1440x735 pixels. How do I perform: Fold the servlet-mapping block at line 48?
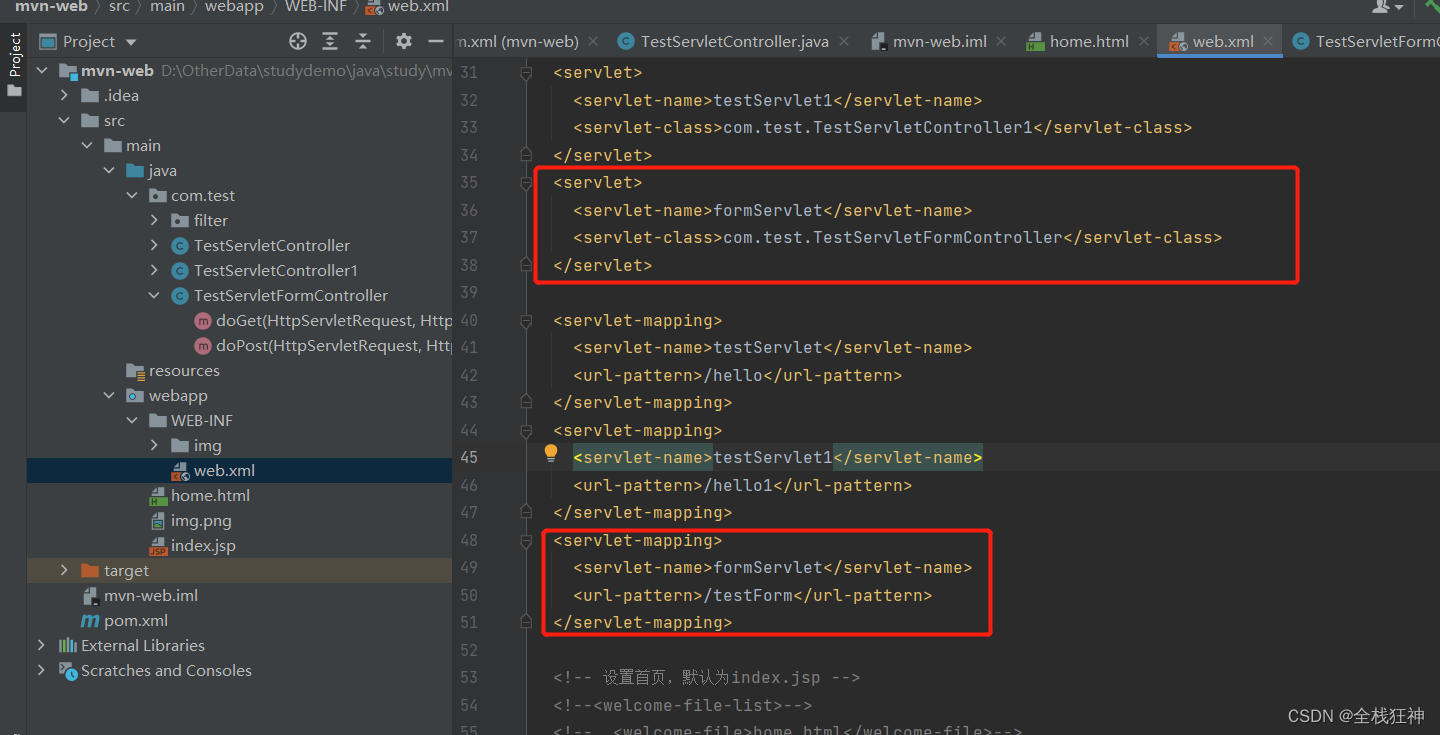point(525,540)
